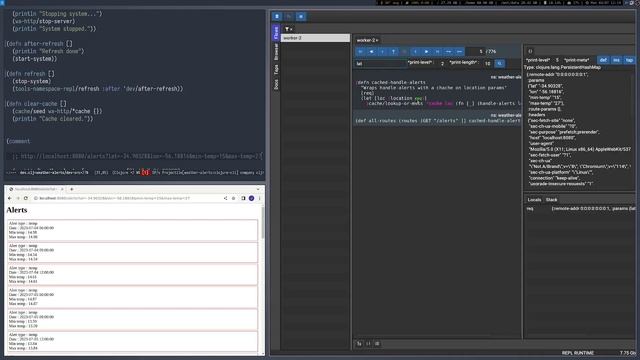Click the first blue icon in FlowStorm top toolbar
This screenshot has height=360, width=640.
click(x=277, y=16)
